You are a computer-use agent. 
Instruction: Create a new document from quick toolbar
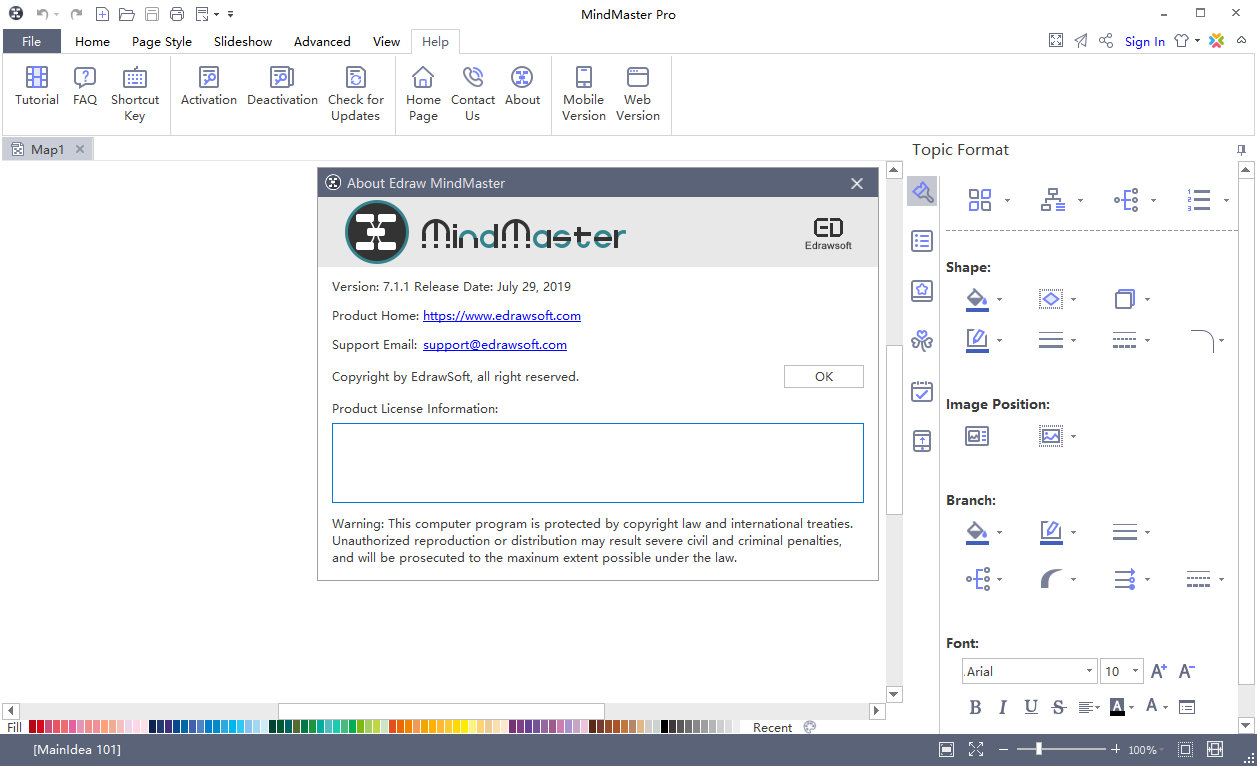point(102,14)
